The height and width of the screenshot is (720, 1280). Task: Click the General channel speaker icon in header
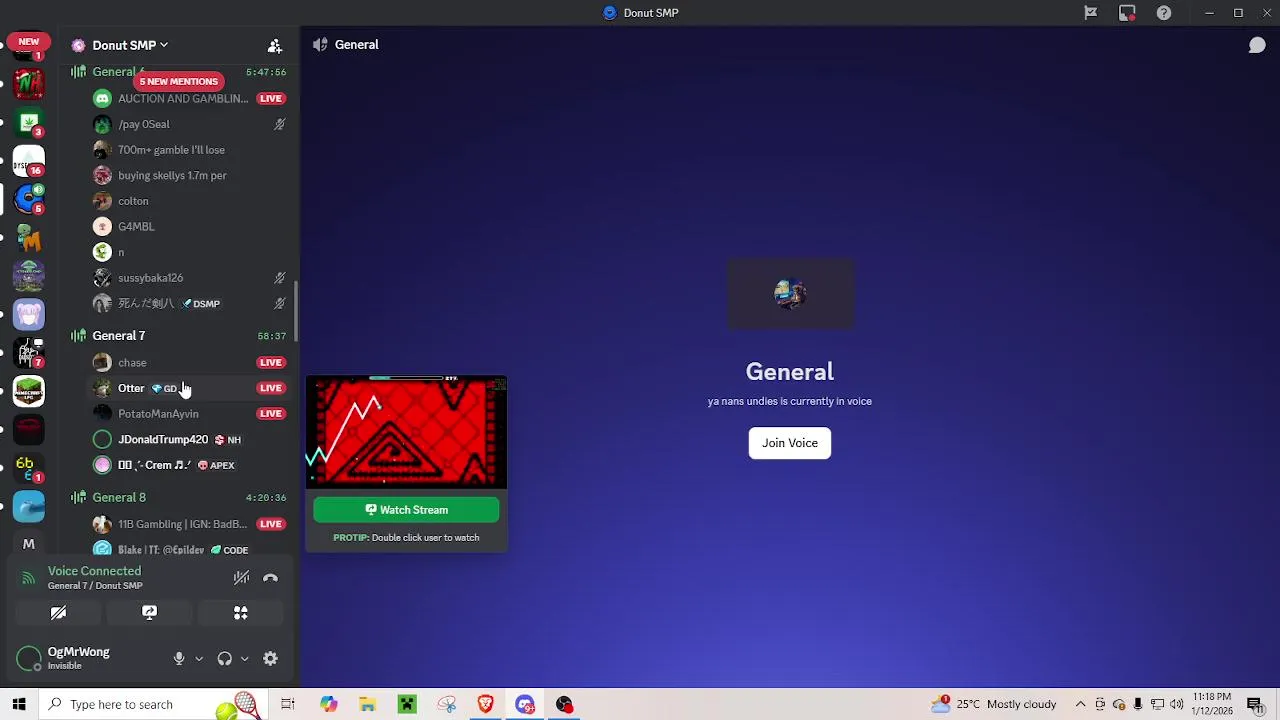(320, 45)
